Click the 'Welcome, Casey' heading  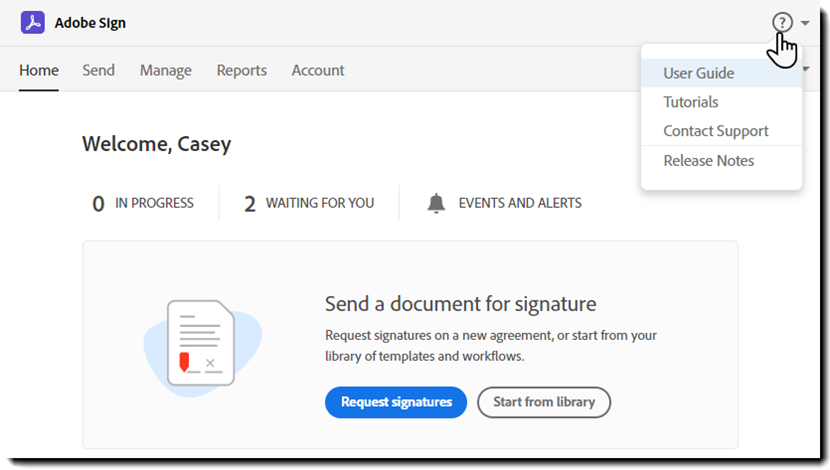pyautogui.click(x=157, y=144)
